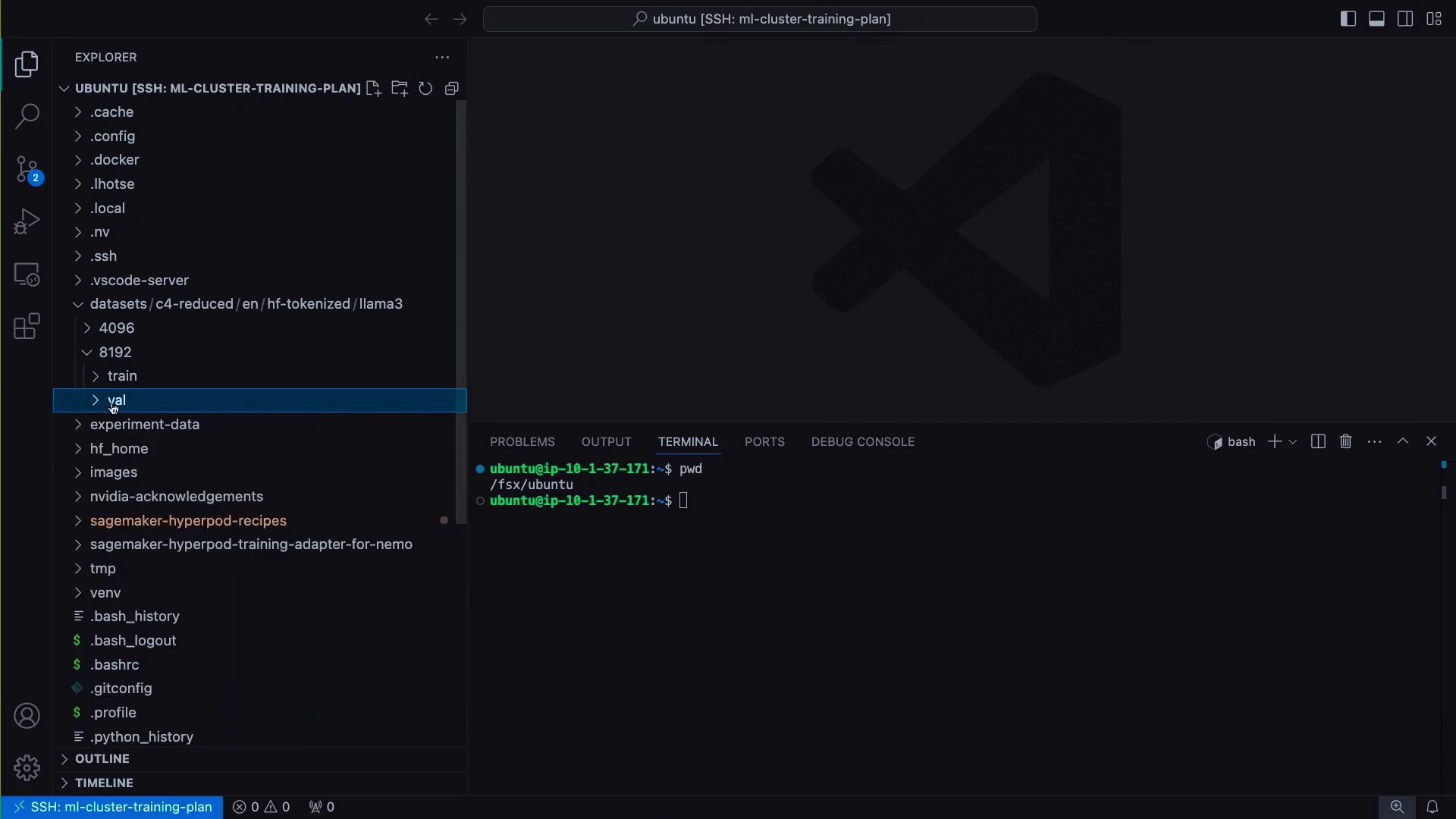Click the Explorer vertical scrollbar
The height and width of the screenshot is (819, 1456).
coord(460,311)
